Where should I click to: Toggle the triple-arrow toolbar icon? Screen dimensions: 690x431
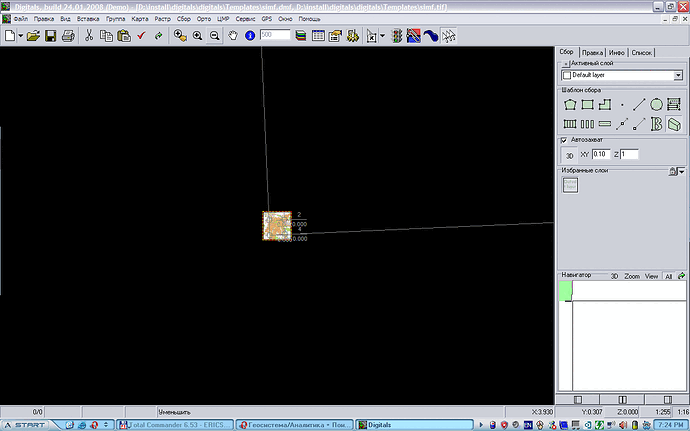tap(449, 36)
